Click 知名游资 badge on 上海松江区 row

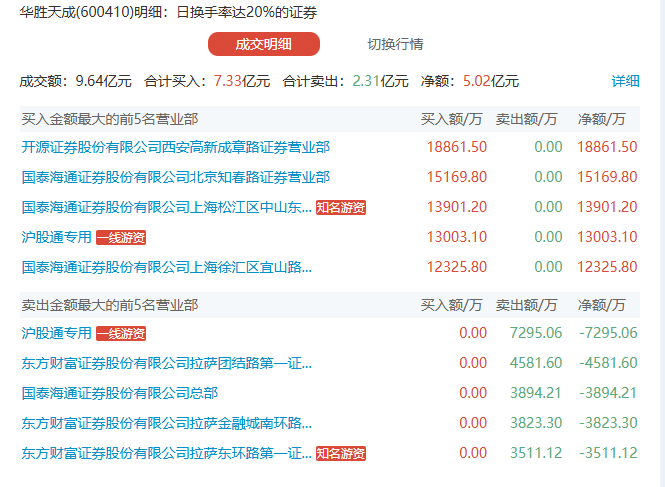(x=341, y=208)
